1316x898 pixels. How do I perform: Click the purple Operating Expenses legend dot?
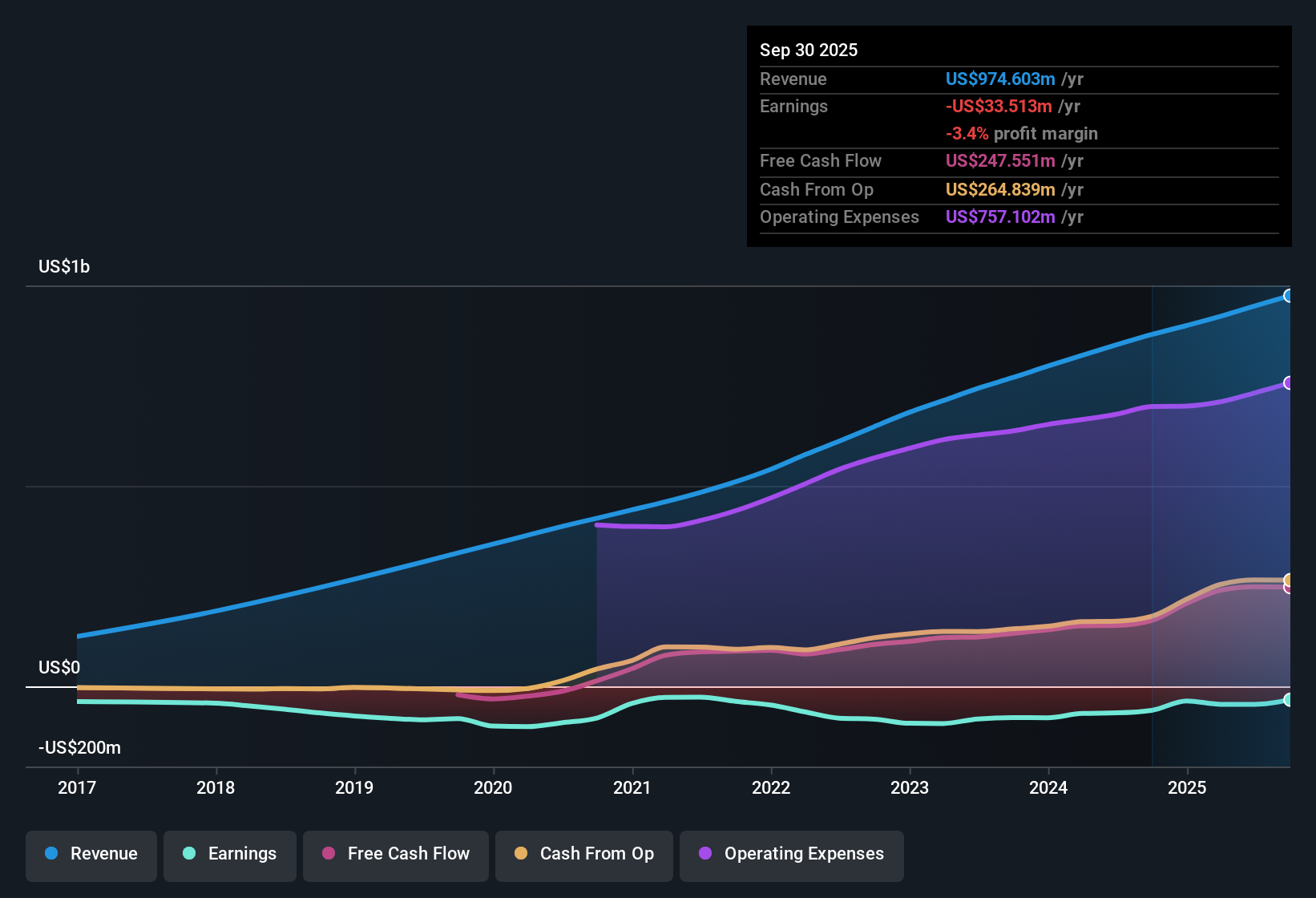(x=704, y=854)
